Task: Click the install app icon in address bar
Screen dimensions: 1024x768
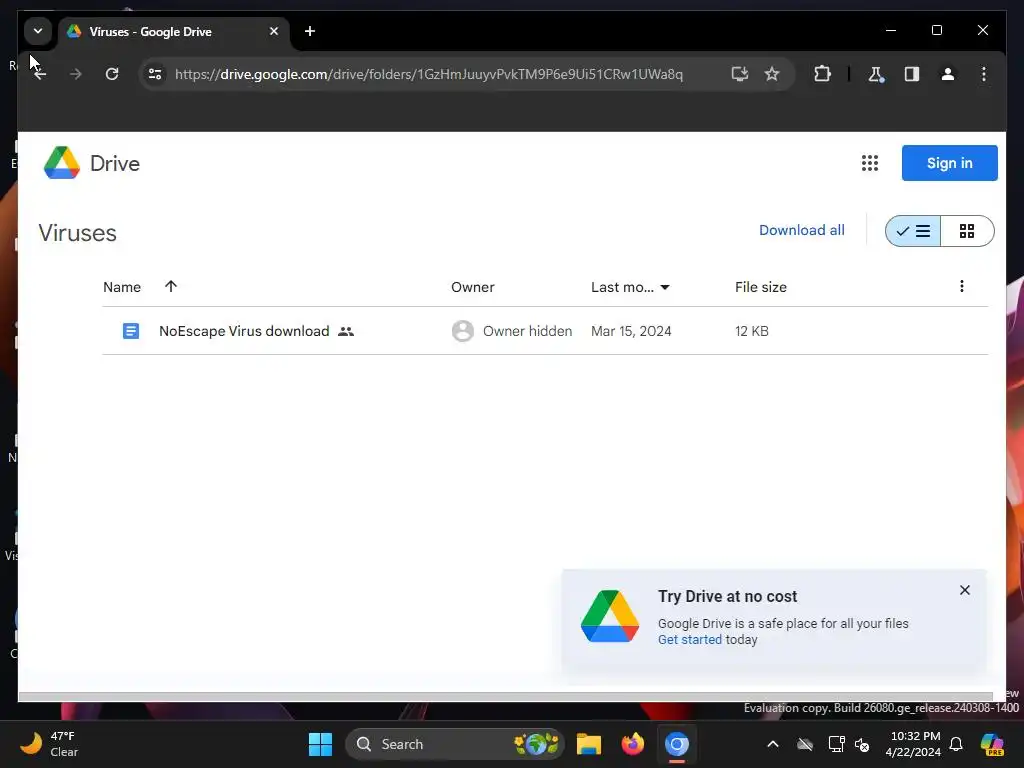Action: [739, 74]
